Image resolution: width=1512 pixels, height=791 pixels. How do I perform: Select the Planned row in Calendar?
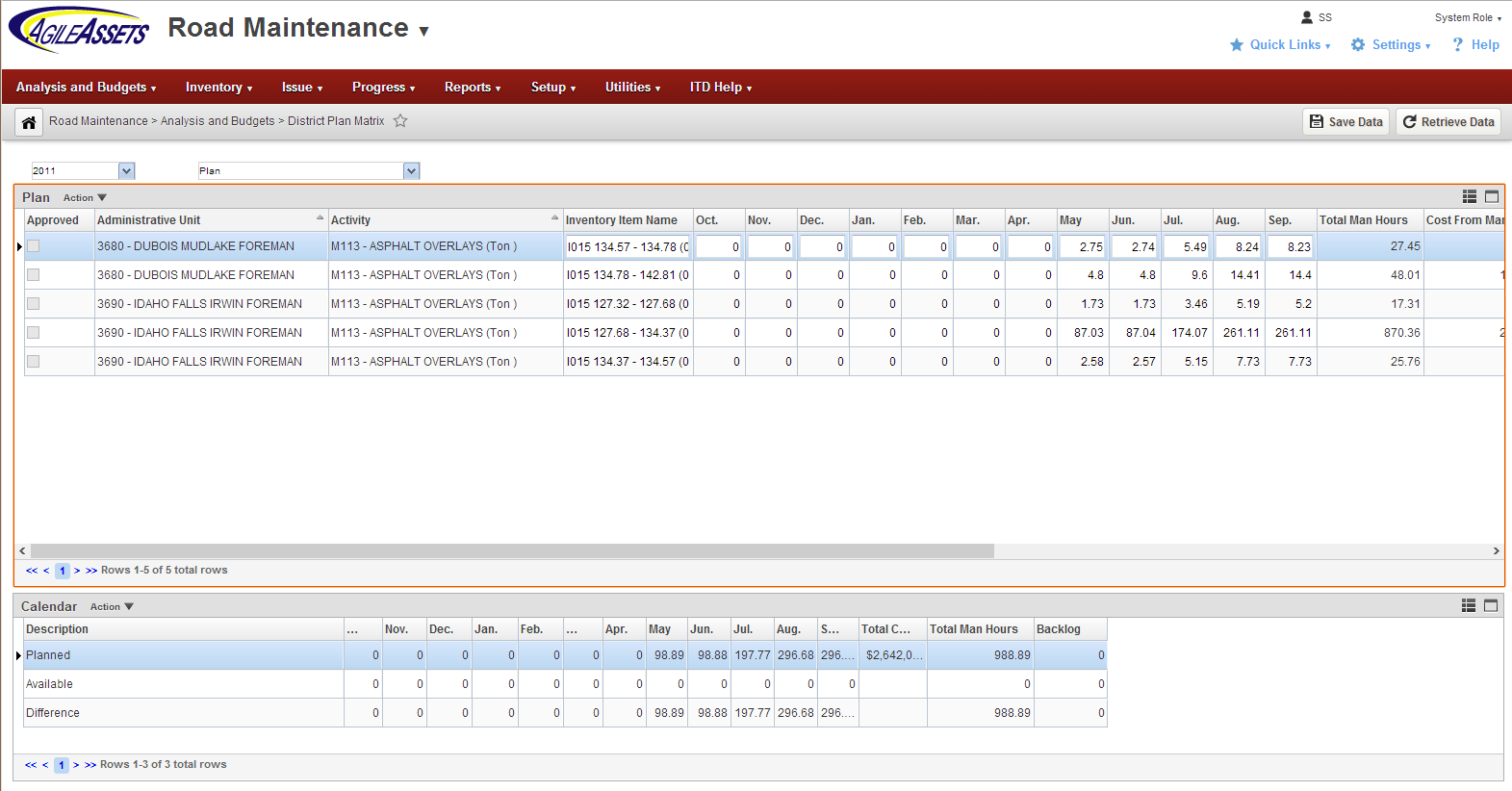tap(565, 655)
